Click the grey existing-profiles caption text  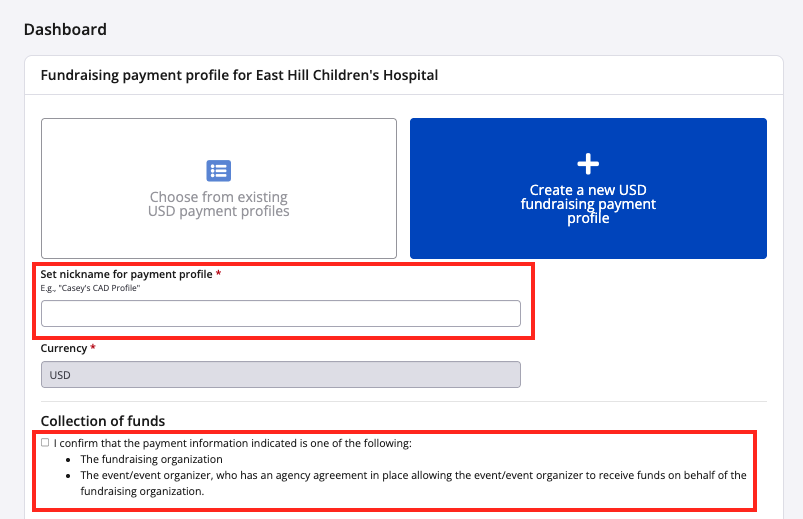219,204
